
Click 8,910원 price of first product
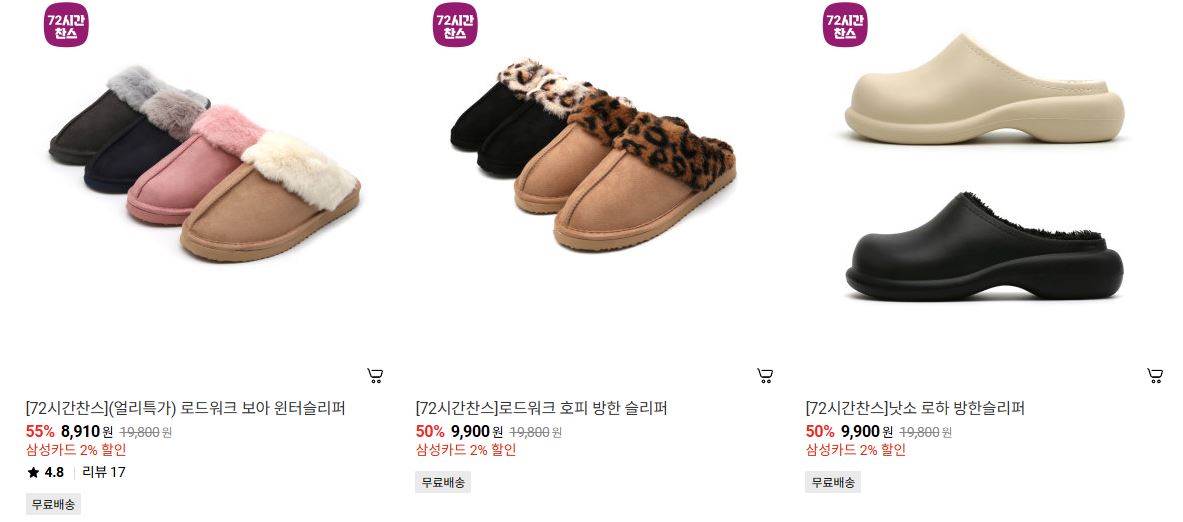click(x=87, y=432)
